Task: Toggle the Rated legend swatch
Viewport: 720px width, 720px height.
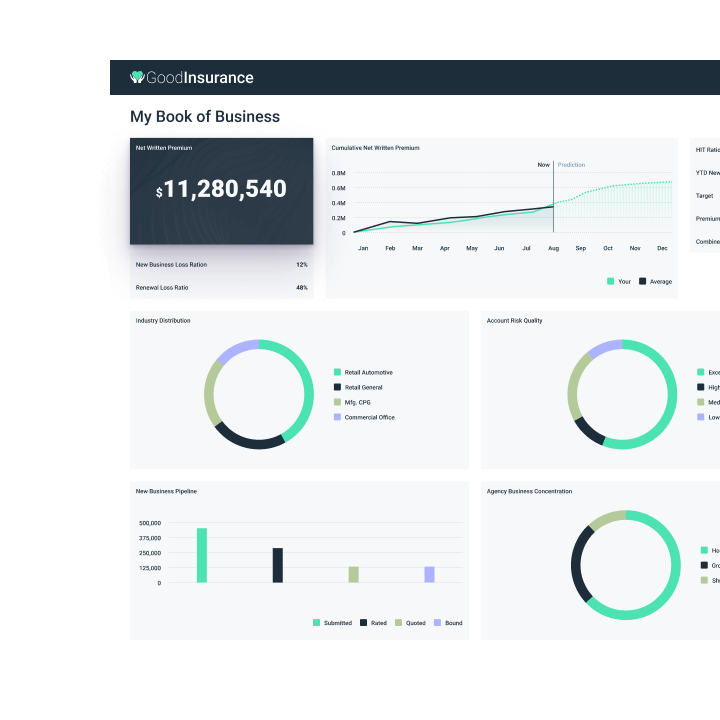Action: click(x=363, y=623)
